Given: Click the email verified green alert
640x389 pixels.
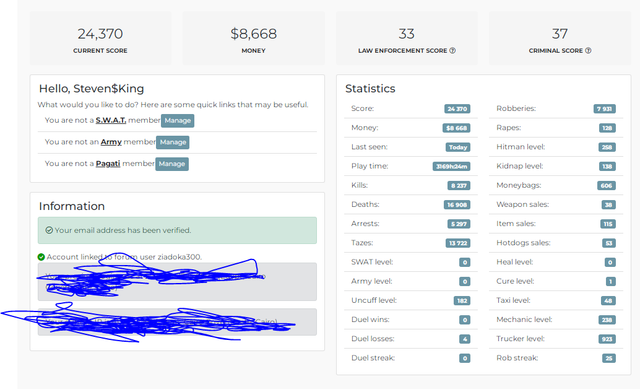Looking at the screenshot, I should point(177,230).
